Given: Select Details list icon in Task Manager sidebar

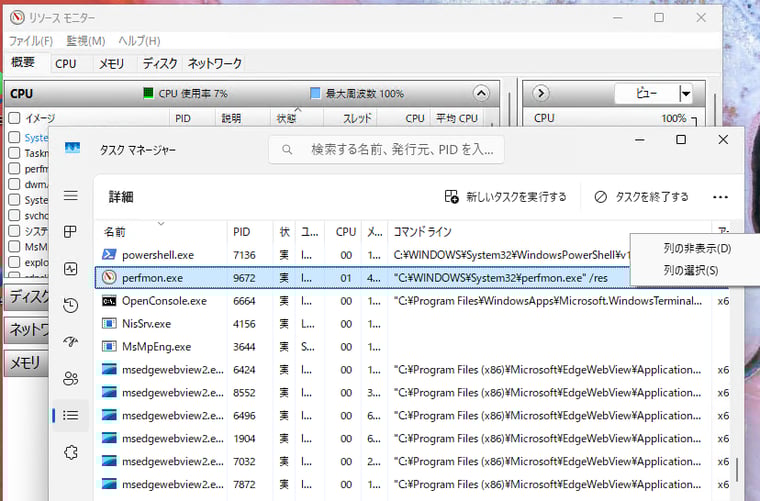Looking at the screenshot, I should click(71, 415).
